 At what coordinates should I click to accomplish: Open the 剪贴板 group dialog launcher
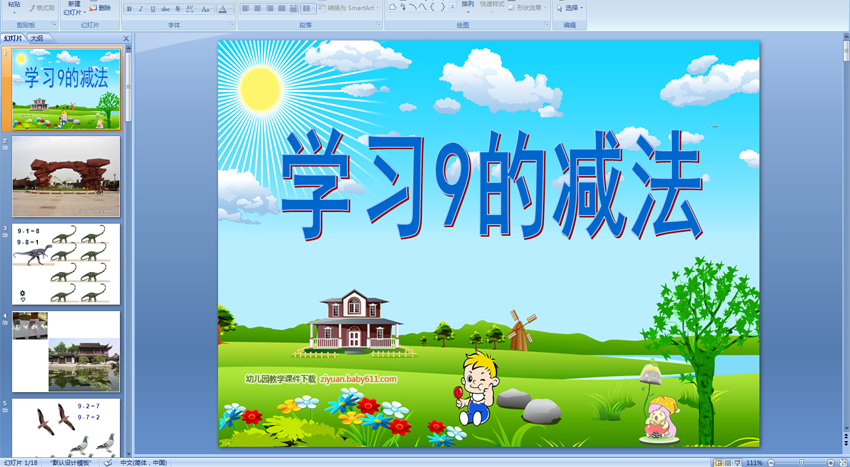54,25
